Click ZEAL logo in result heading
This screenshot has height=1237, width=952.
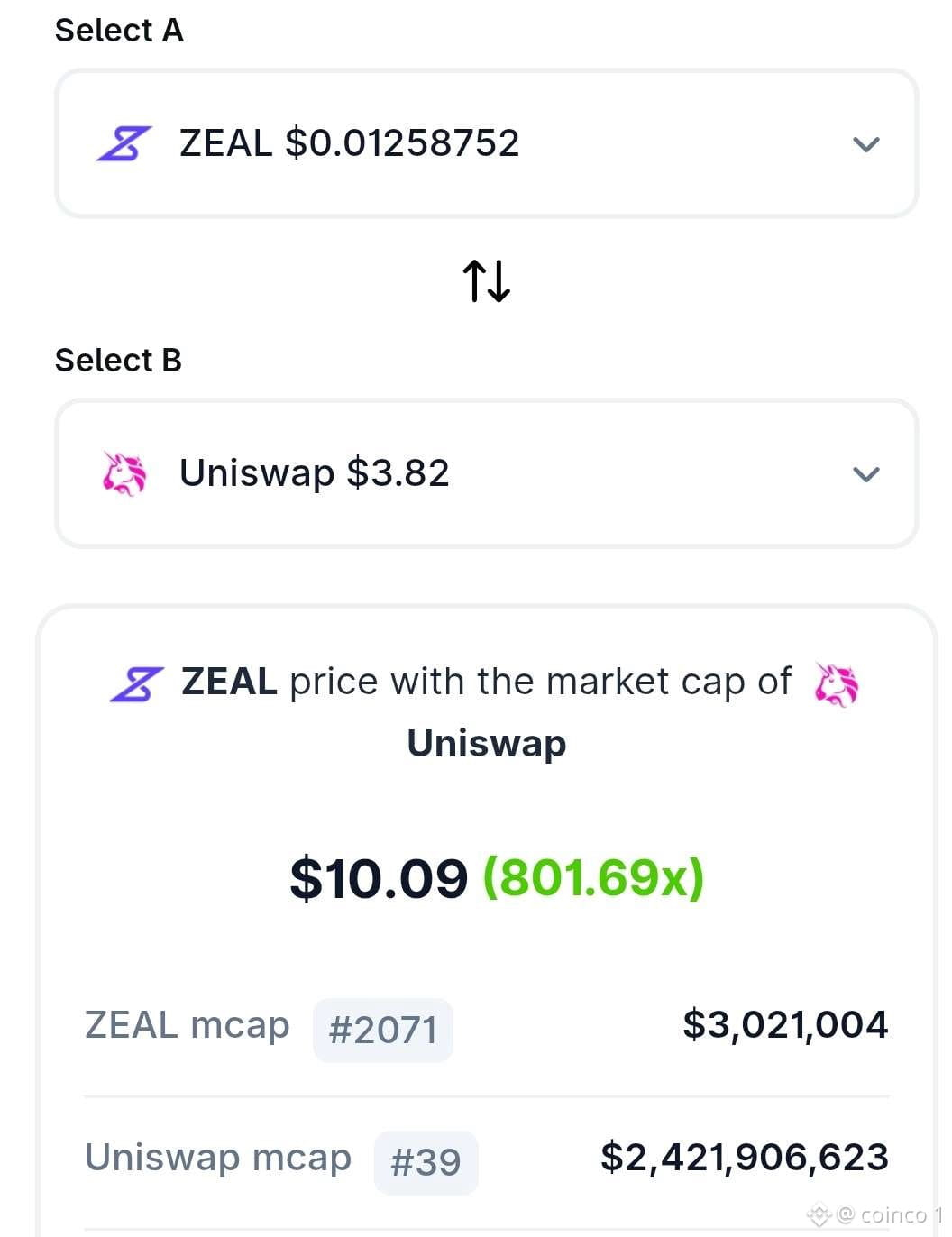(x=137, y=683)
